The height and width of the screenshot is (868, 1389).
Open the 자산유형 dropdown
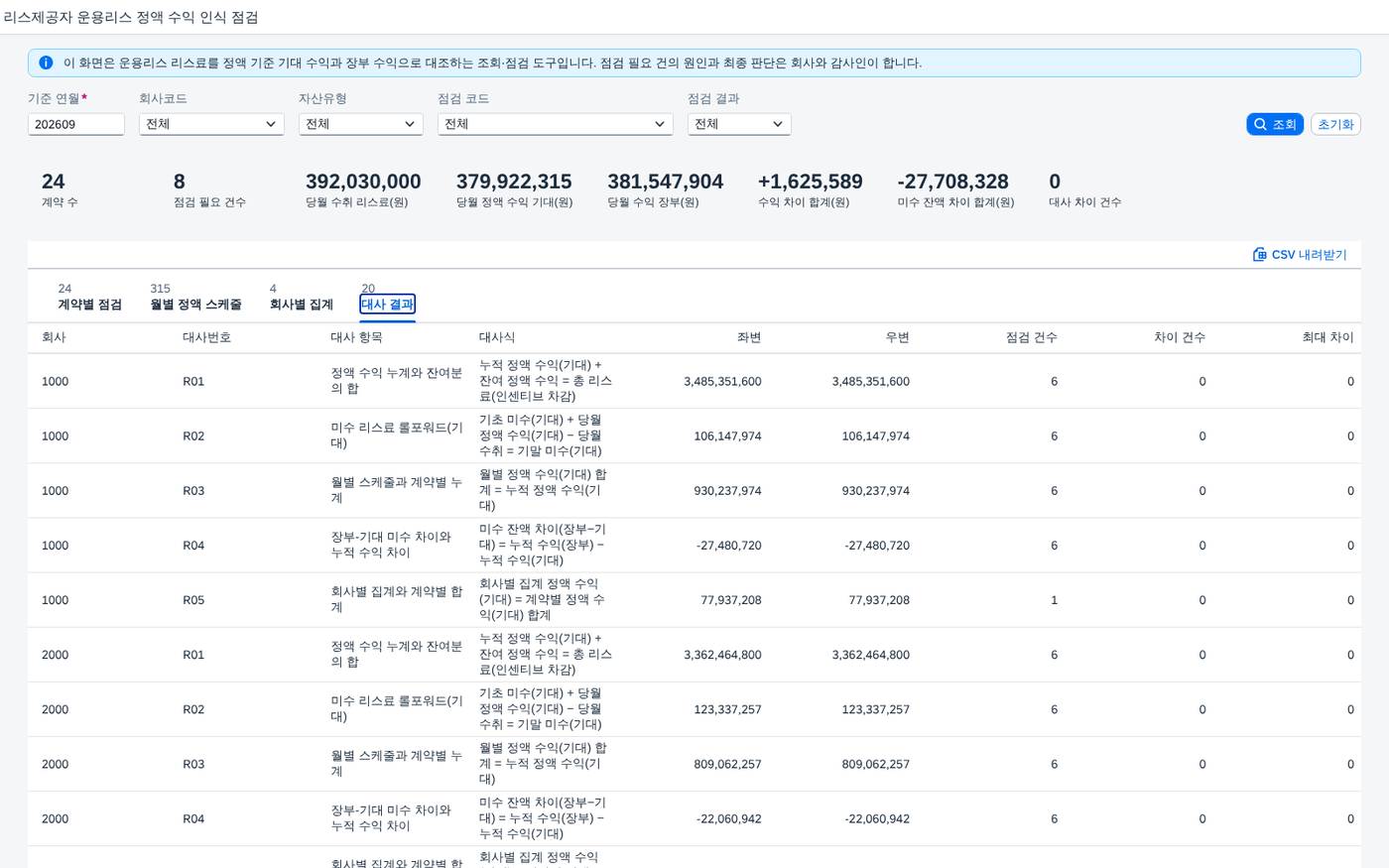(x=361, y=124)
